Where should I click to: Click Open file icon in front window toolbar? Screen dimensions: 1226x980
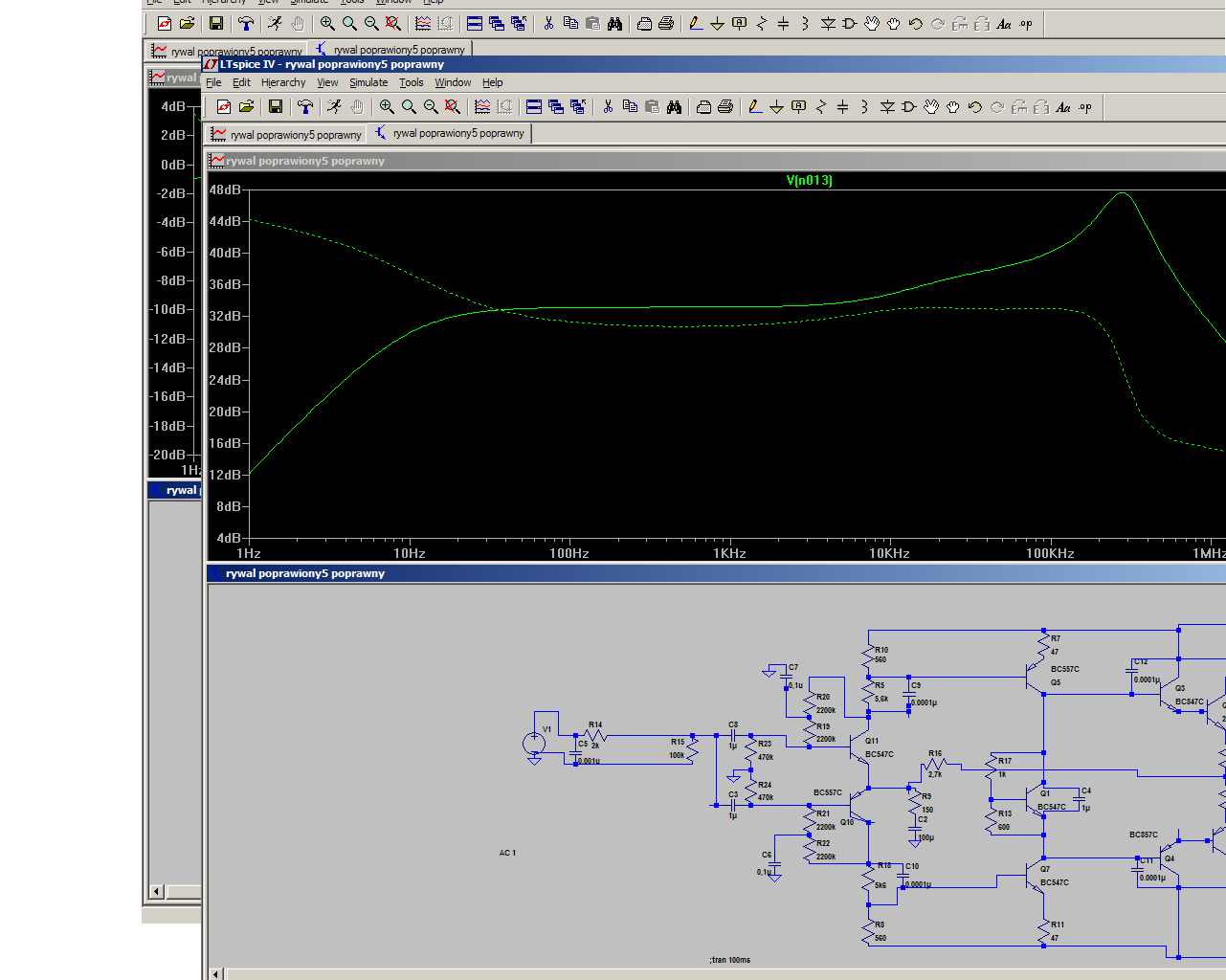(x=246, y=107)
